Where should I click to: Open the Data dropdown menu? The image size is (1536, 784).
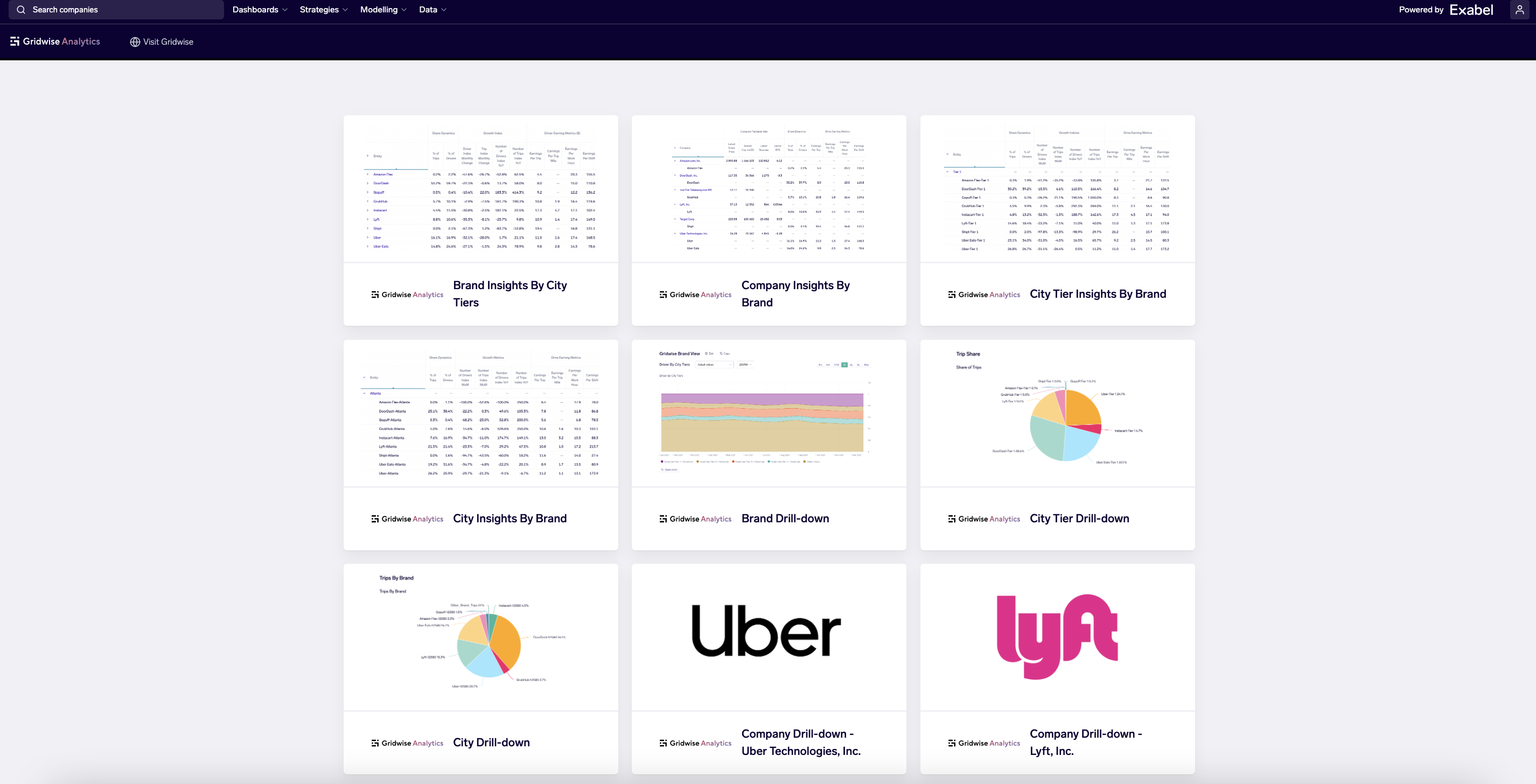pyautogui.click(x=433, y=10)
